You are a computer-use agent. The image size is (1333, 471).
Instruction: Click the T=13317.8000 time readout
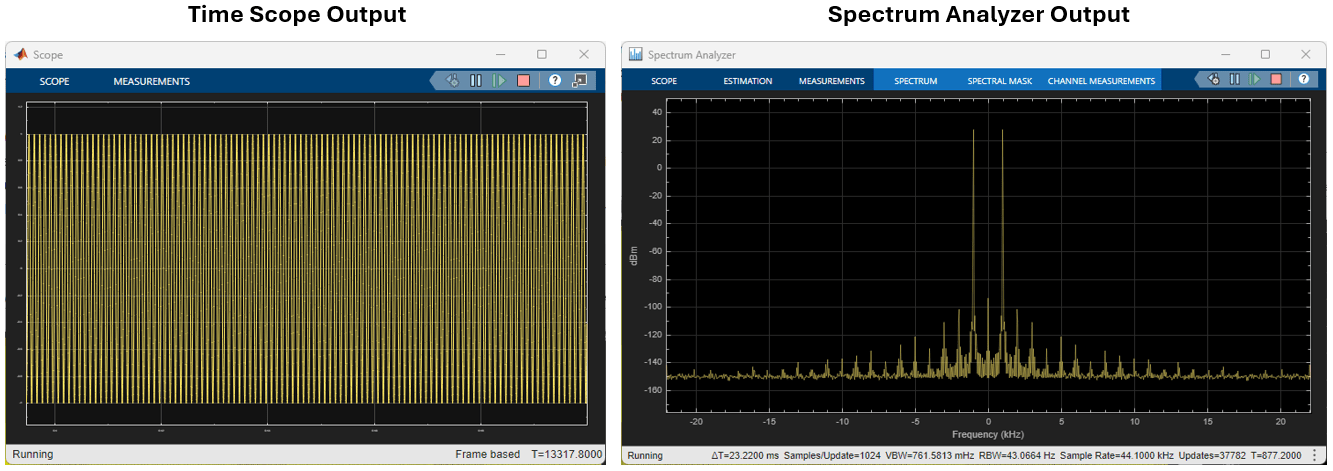[x=566, y=454]
